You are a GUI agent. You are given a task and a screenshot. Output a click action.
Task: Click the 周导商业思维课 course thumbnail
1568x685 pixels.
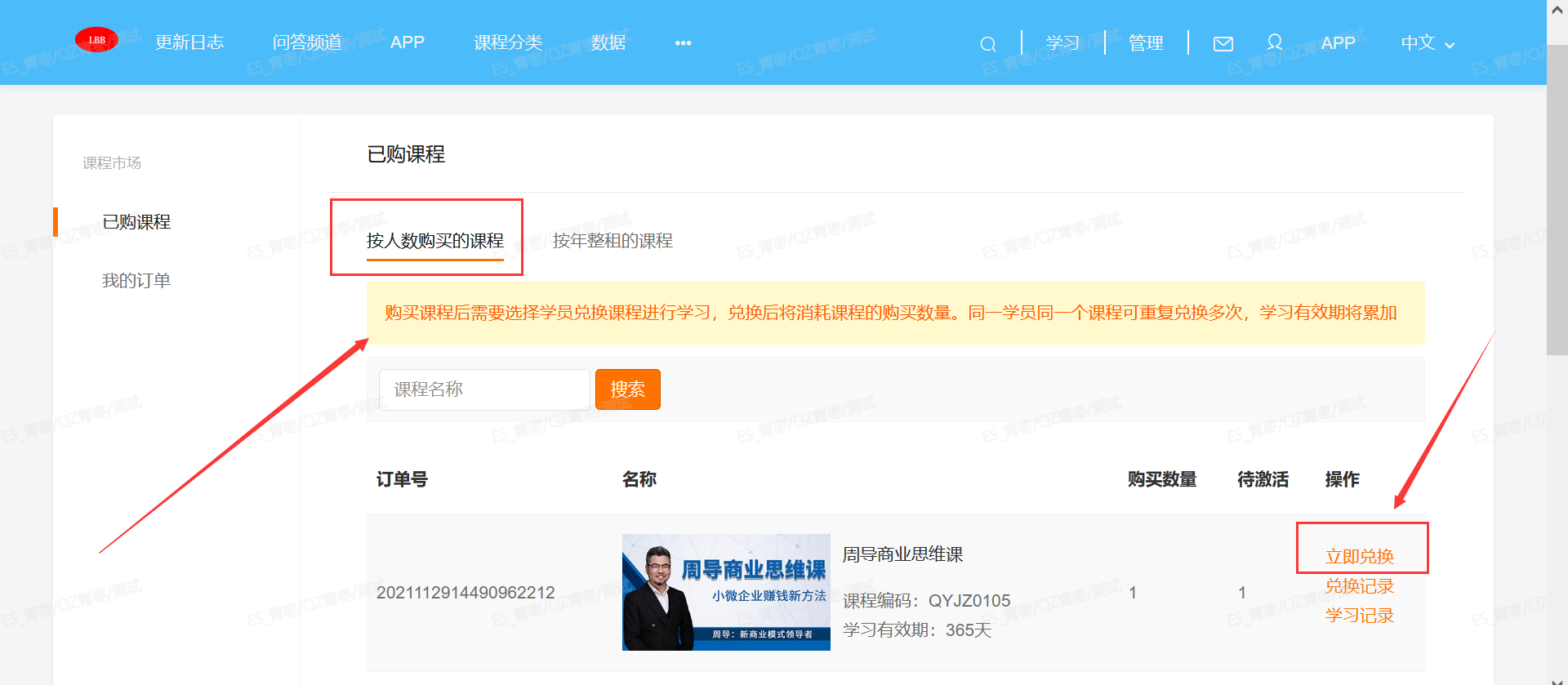tap(726, 592)
